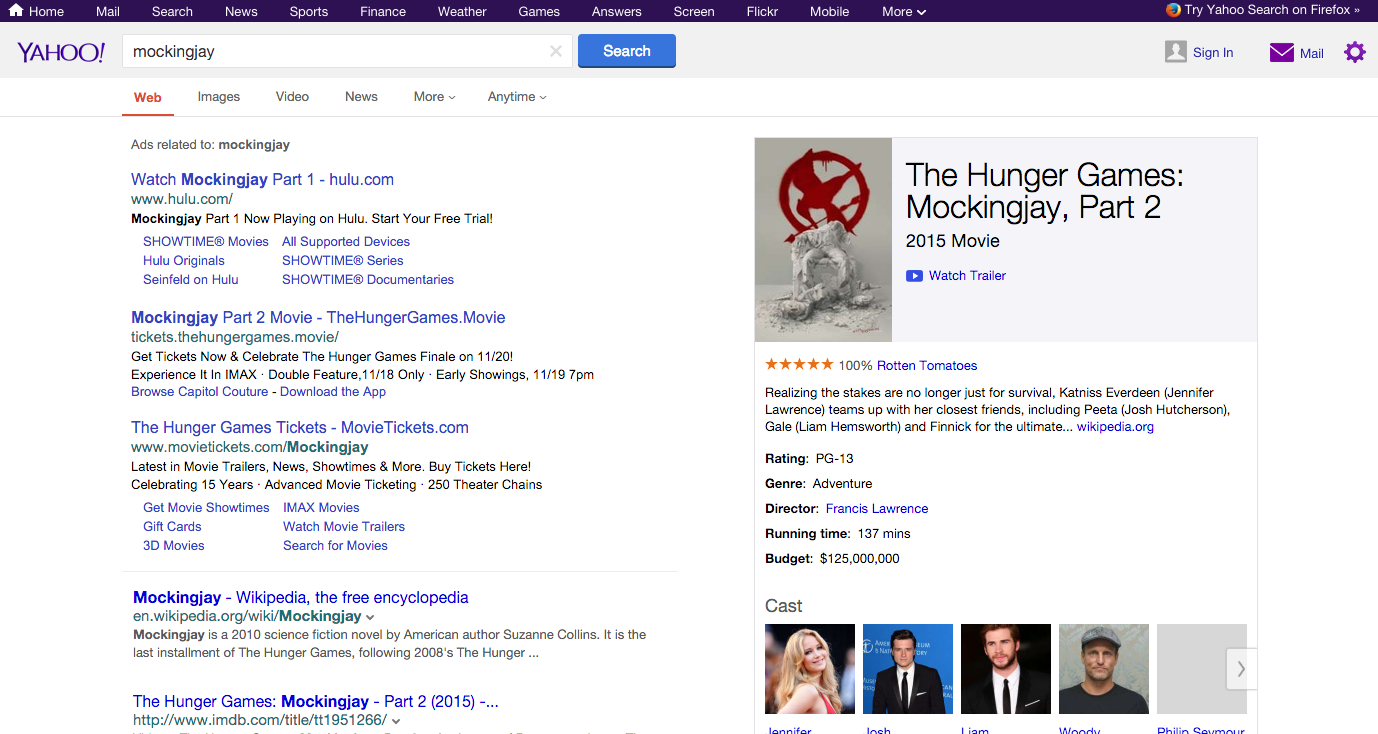Click the Mockingjay Part 2 movie poster
The image size is (1378, 734).
coord(823,240)
